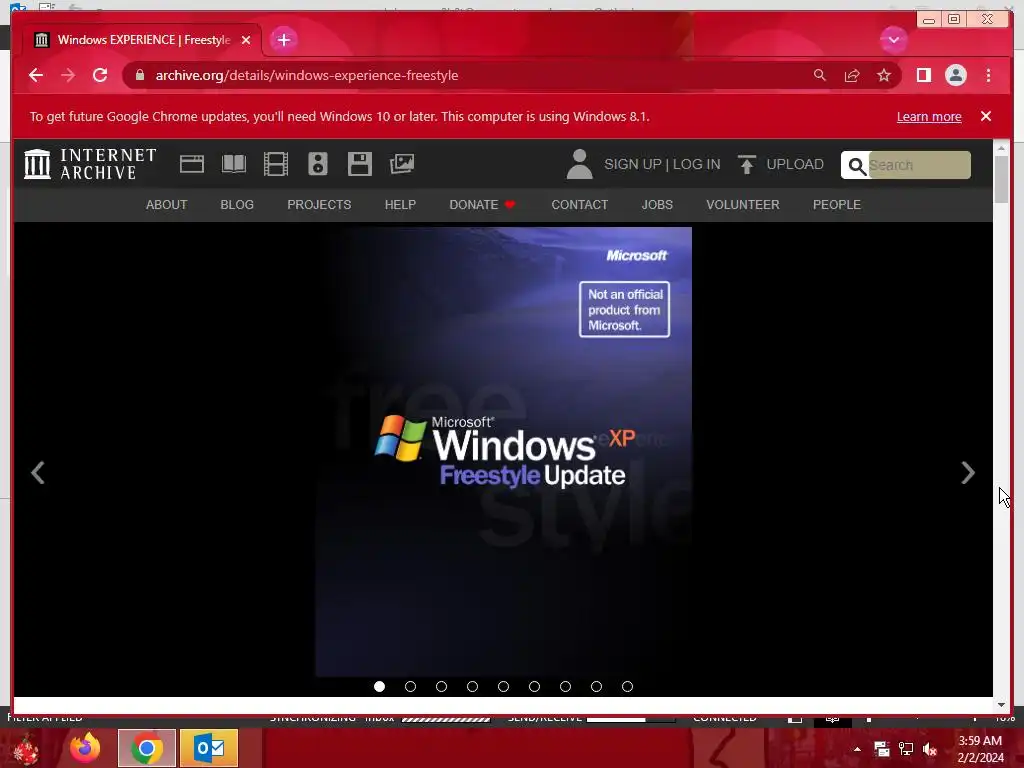Click the Internet Archive search field
Screen dimensions: 1024x768
[919, 165]
